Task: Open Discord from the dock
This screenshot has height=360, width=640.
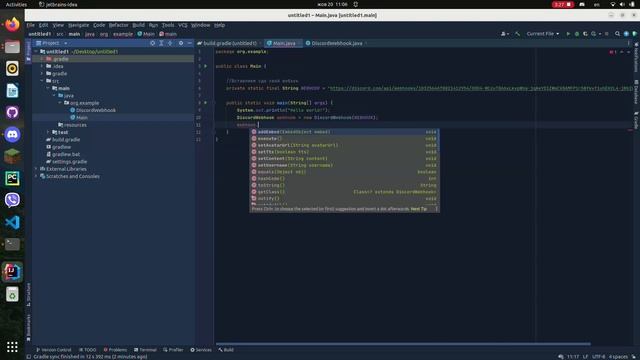Action: (12, 134)
